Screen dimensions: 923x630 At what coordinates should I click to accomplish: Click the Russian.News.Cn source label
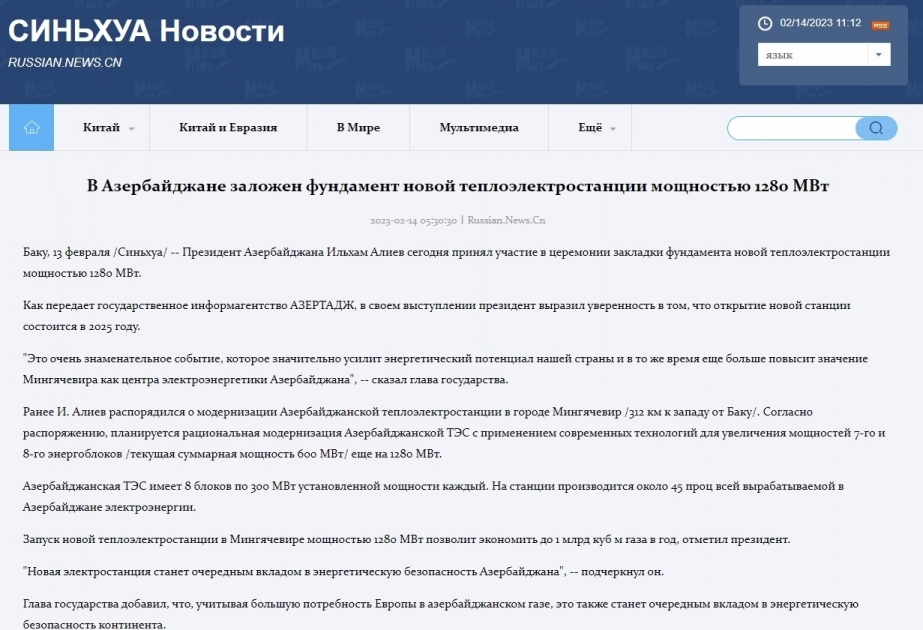coord(506,220)
